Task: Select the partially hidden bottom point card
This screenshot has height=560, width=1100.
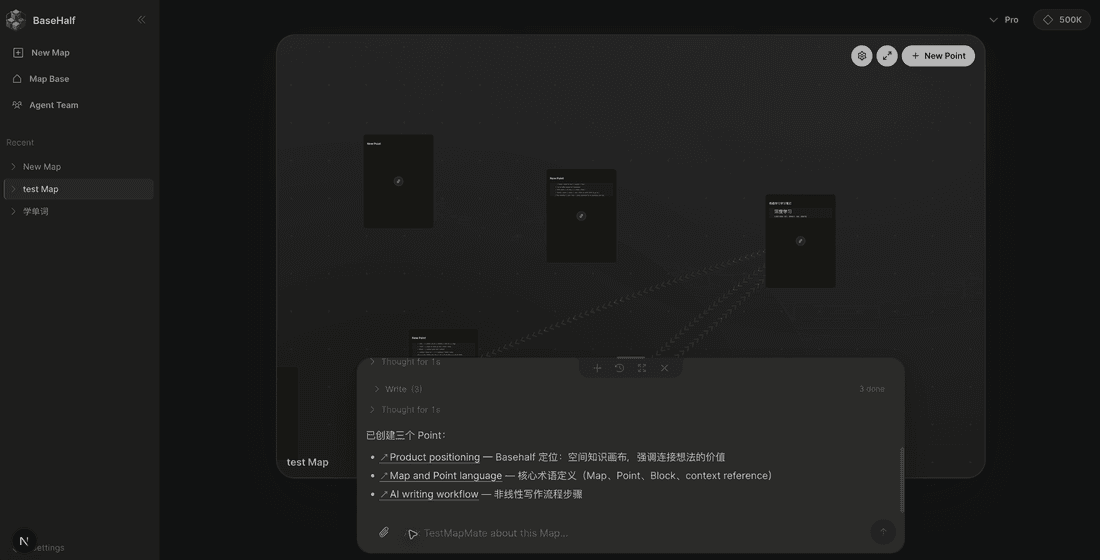Action: [443, 343]
